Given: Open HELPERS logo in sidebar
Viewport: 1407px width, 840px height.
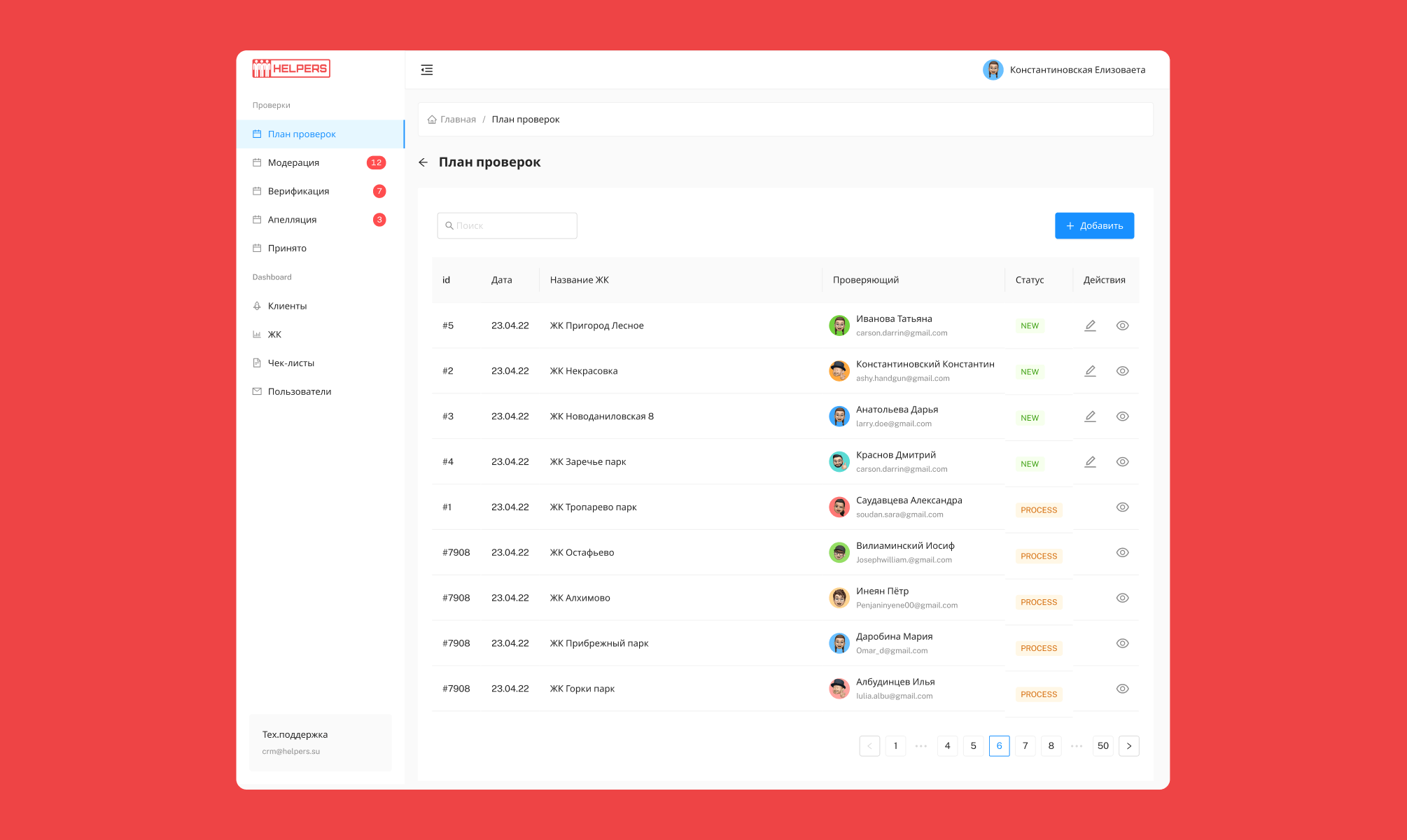Looking at the screenshot, I should point(291,69).
